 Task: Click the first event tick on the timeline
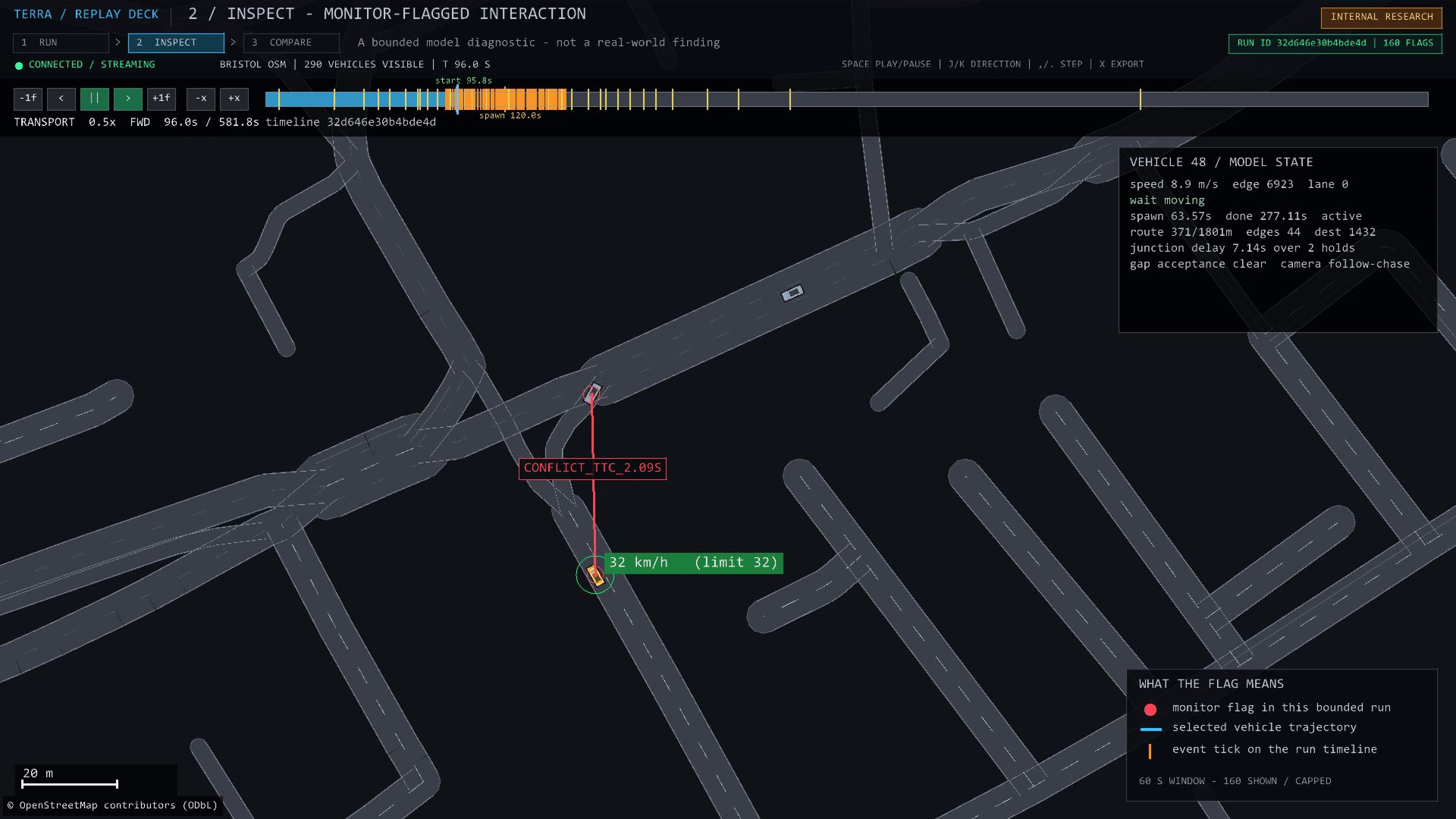point(278,99)
